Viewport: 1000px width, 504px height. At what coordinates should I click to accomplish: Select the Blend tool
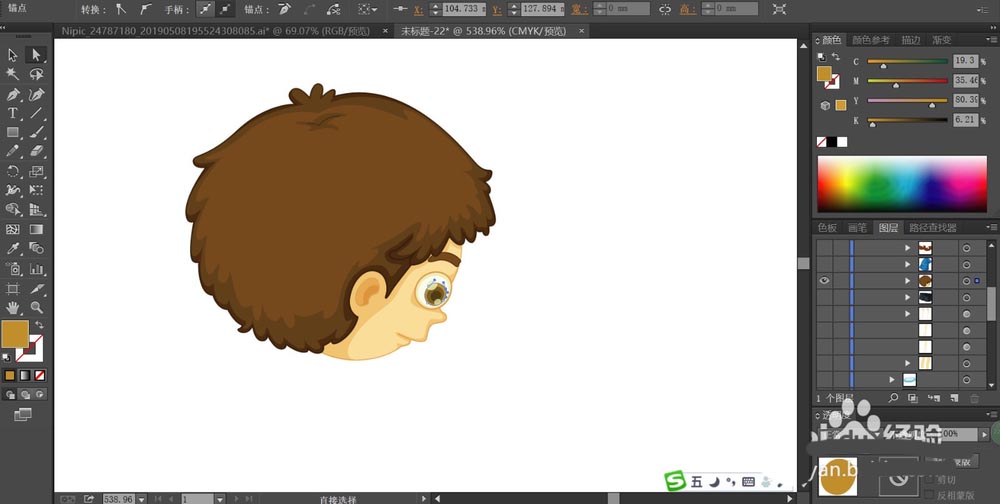point(36,248)
